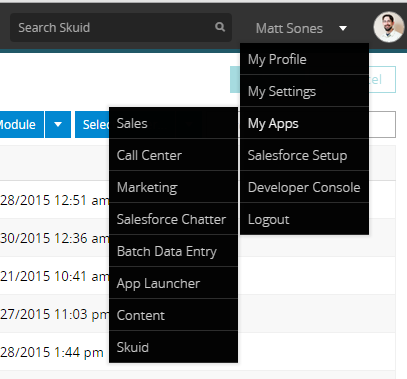
Task: Click Logout in the user menu
Action: point(304,219)
